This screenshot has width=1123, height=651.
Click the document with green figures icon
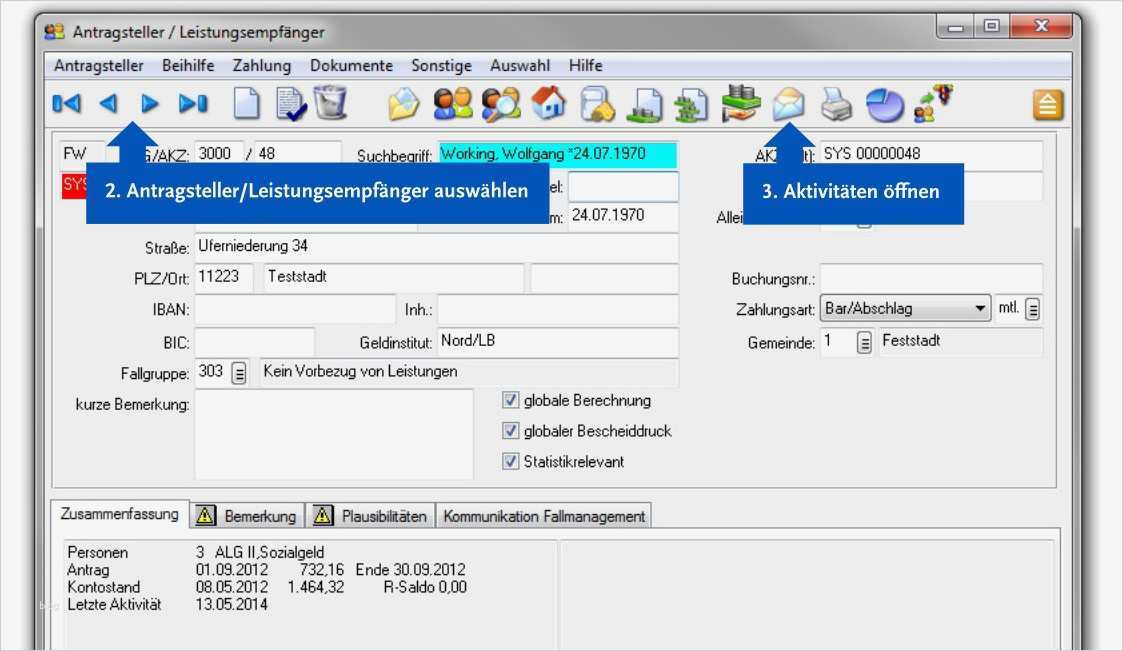tap(691, 105)
